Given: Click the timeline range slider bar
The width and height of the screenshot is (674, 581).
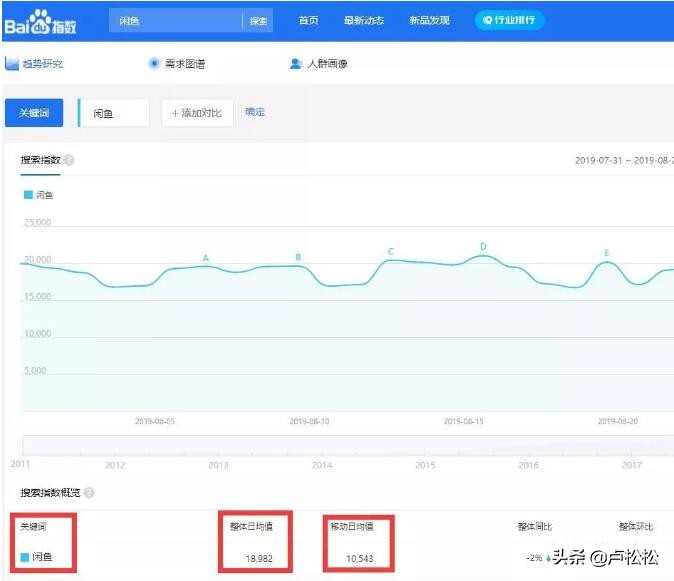Looking at the screenshot, I should [348, 445].
